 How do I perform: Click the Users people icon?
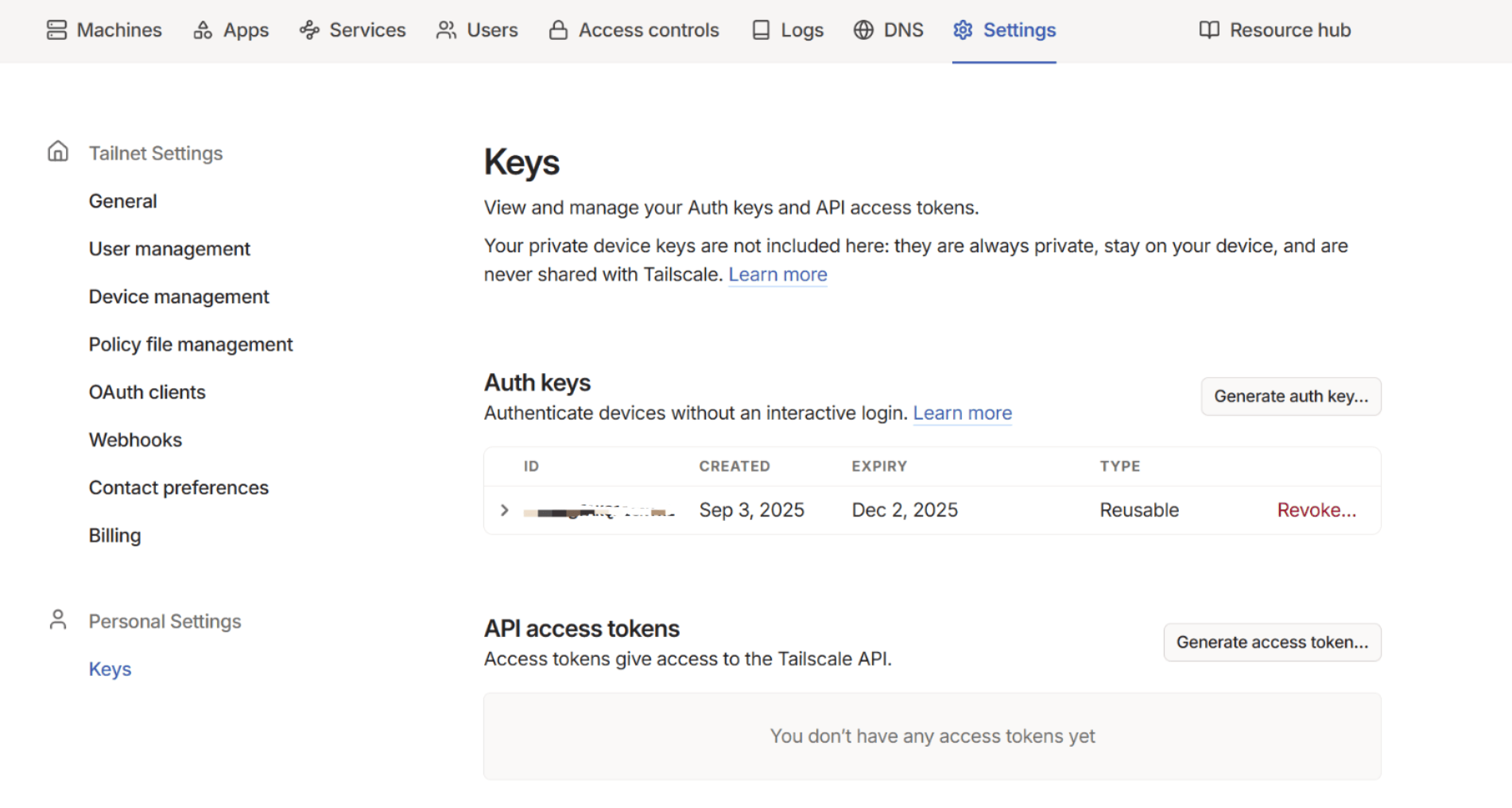click(446, 30)
